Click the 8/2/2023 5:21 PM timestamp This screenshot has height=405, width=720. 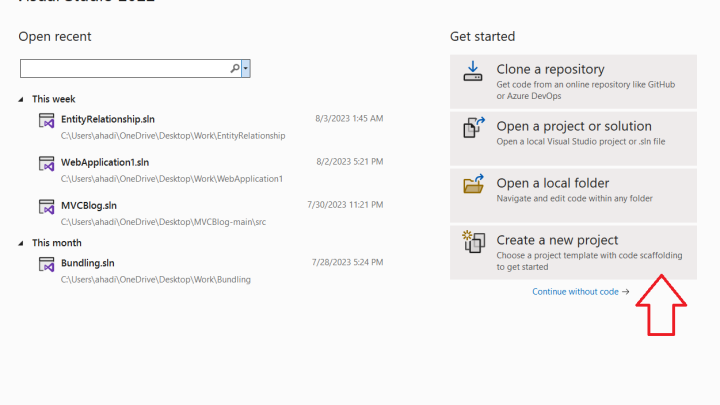pyautogui.click(x=349, y=162)
